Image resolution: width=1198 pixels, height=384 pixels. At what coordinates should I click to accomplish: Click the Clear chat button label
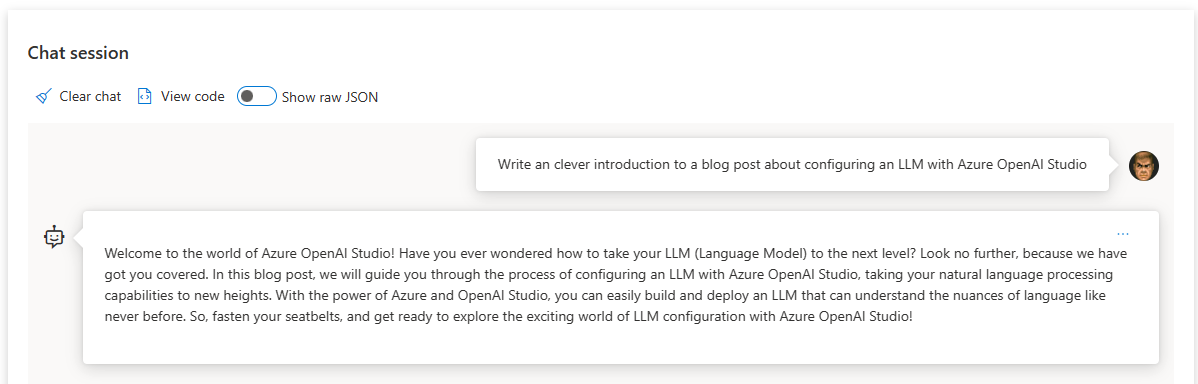(90, 97)
